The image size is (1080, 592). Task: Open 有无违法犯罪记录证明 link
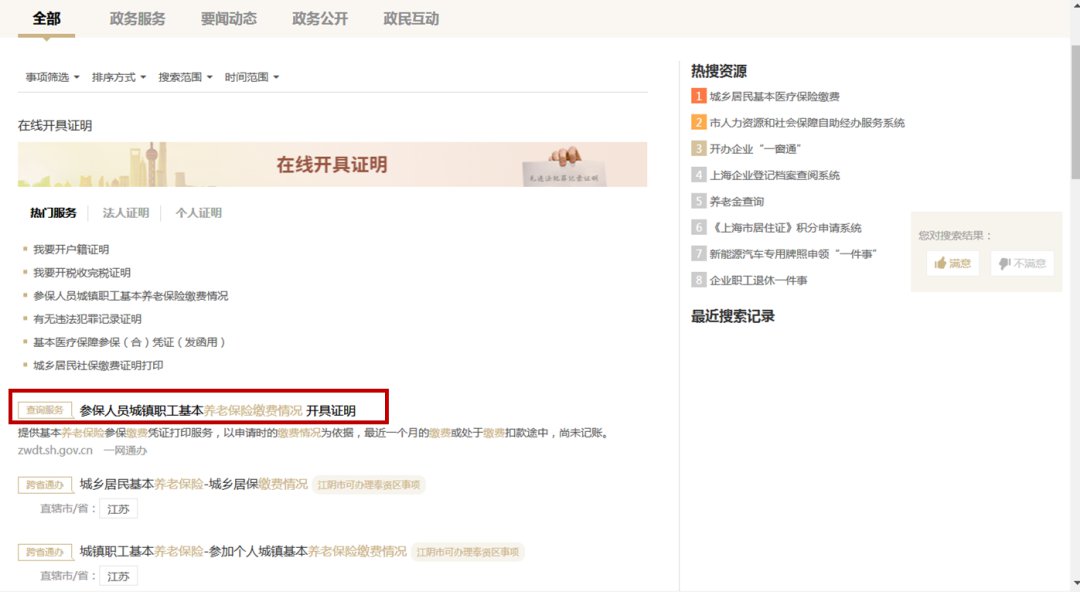(87, 319)
